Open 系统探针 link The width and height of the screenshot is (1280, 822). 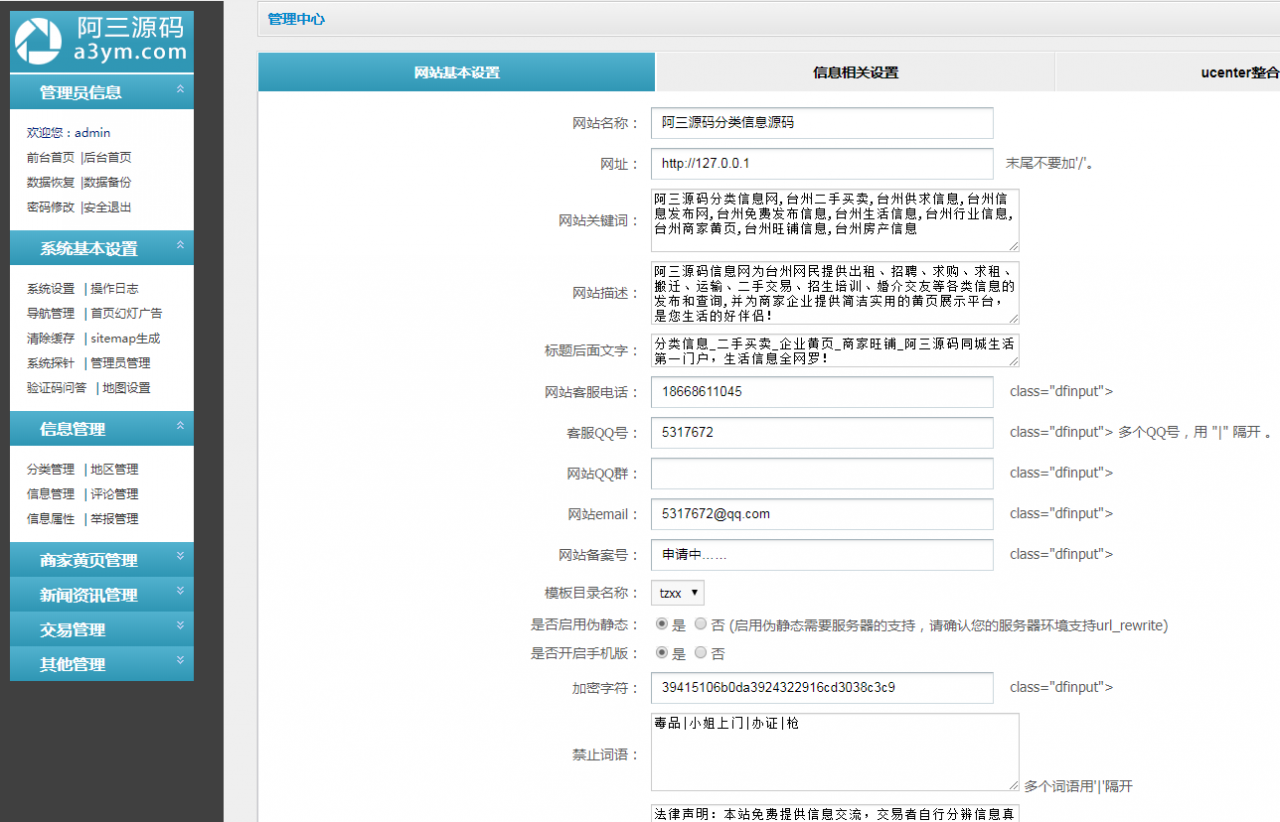(51, 363)
